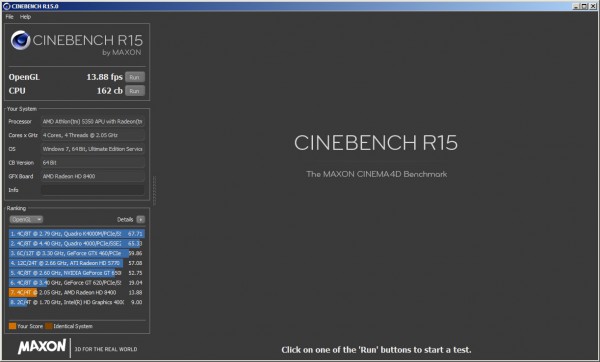Open the OpenGL ranking dropdown

click(x=26, y=219)
